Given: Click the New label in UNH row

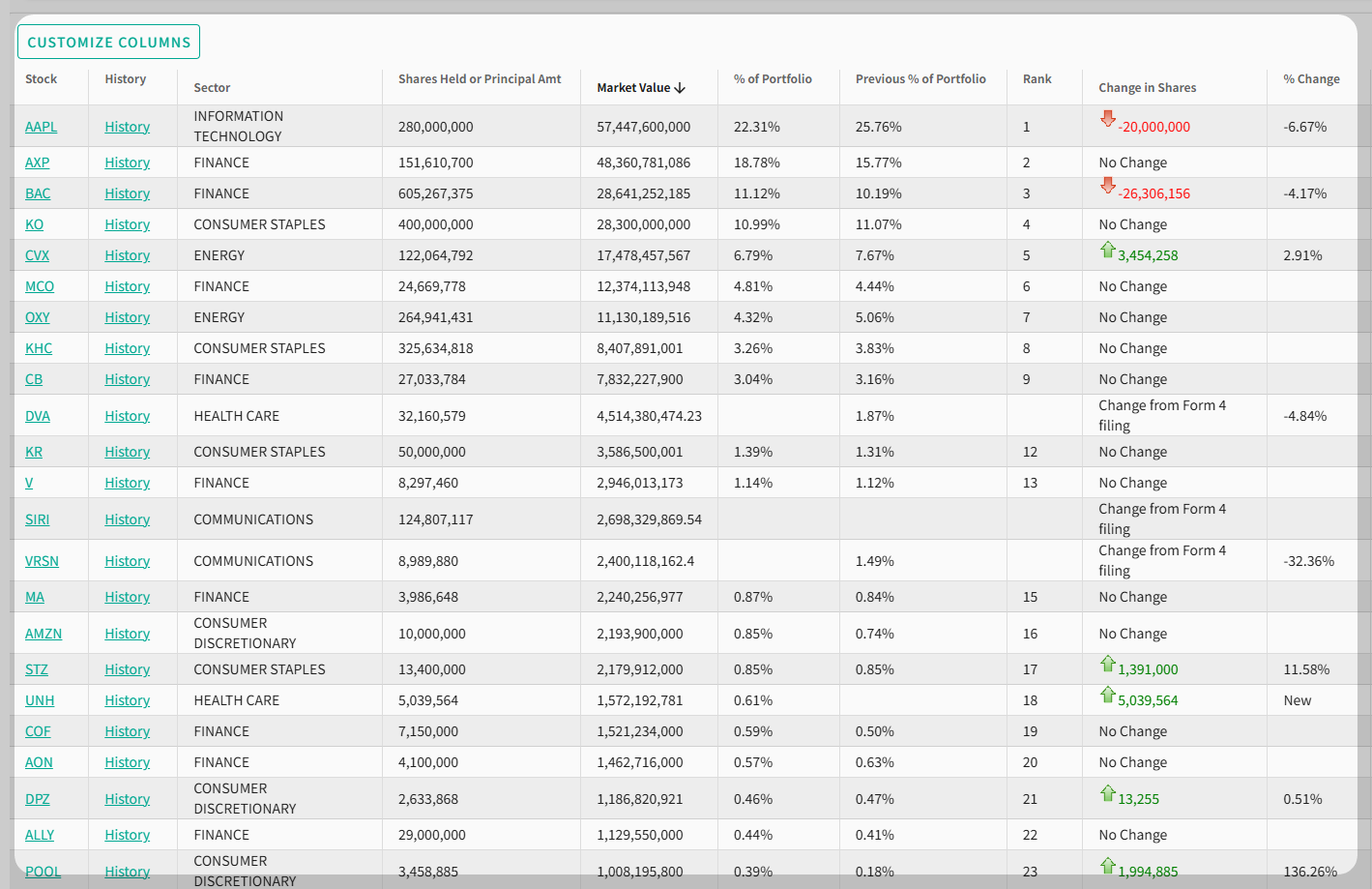Looking at the screenshot, I should (x=1298, y=700).
